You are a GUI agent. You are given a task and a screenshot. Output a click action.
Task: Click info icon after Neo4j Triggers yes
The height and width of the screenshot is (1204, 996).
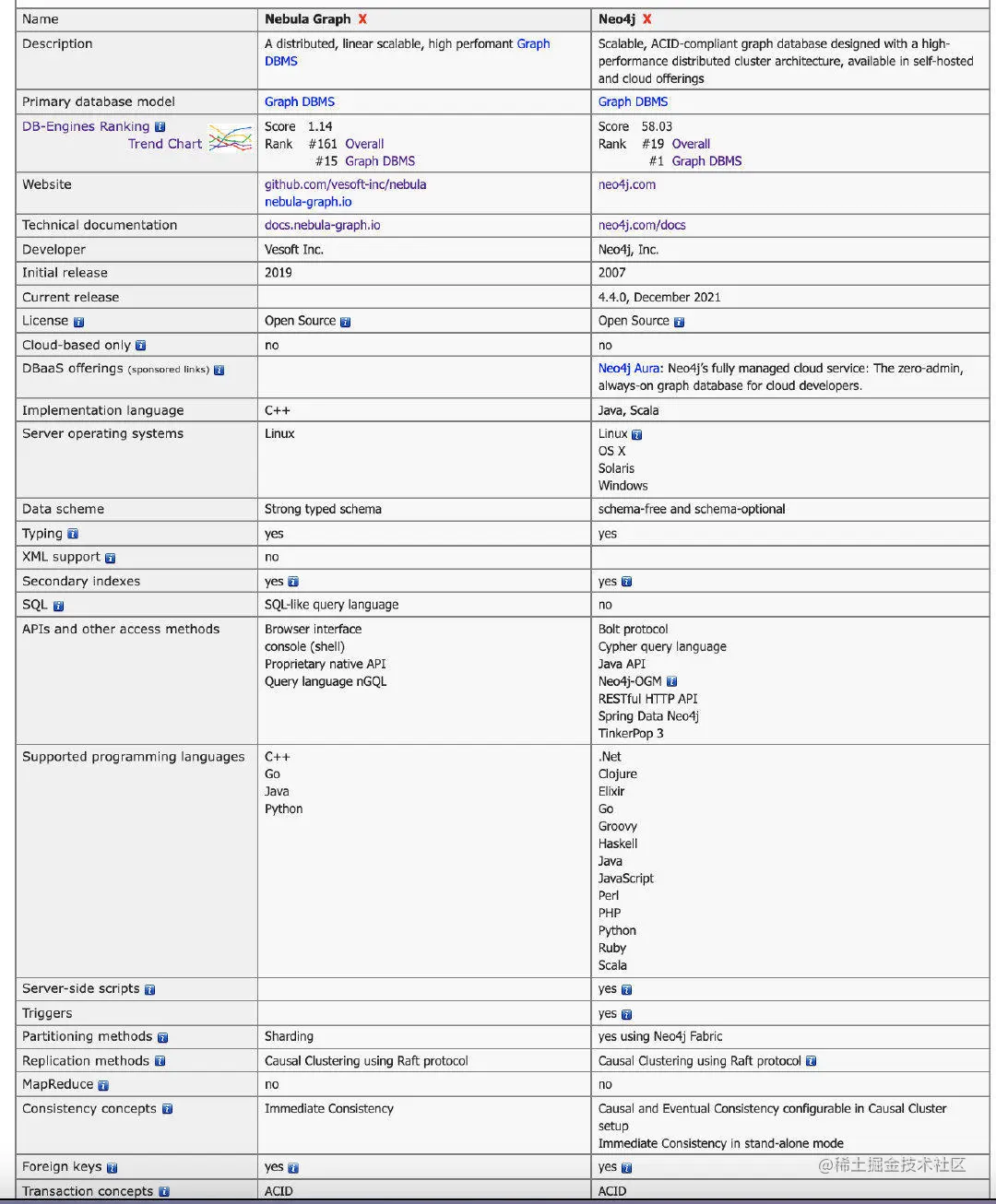tap(626, 1014)
